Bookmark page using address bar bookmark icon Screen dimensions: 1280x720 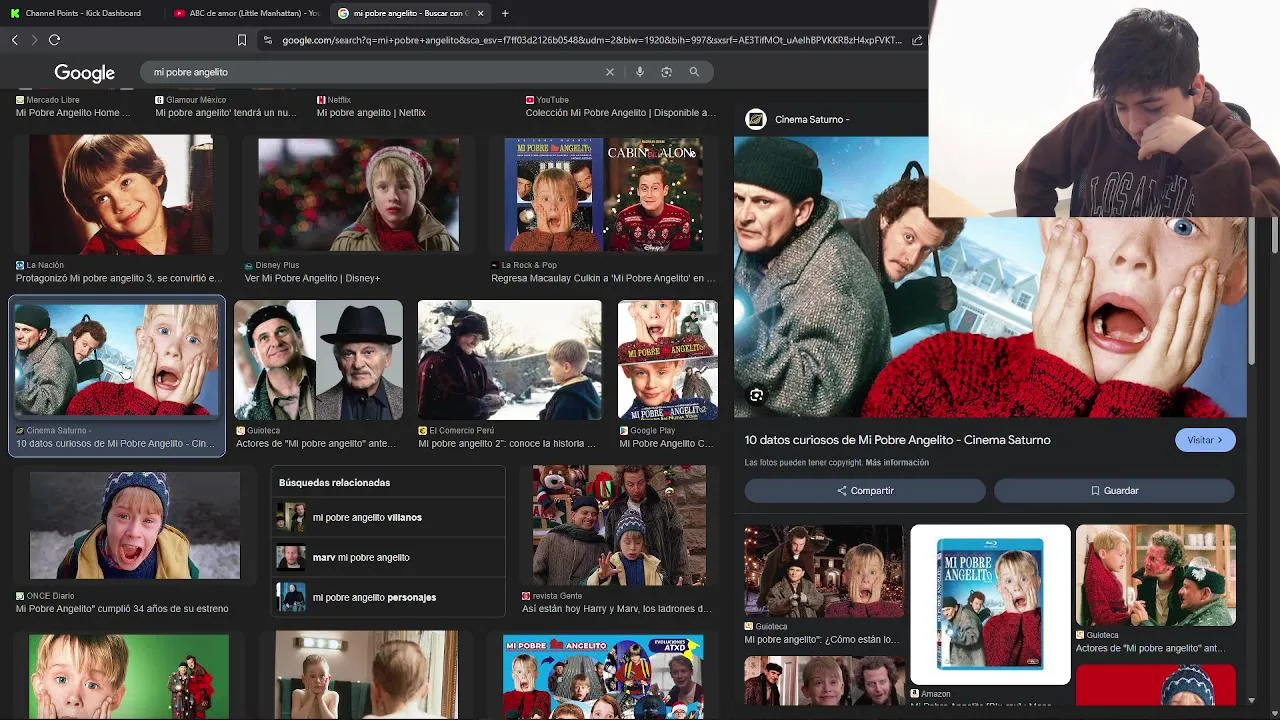[241, 40]
